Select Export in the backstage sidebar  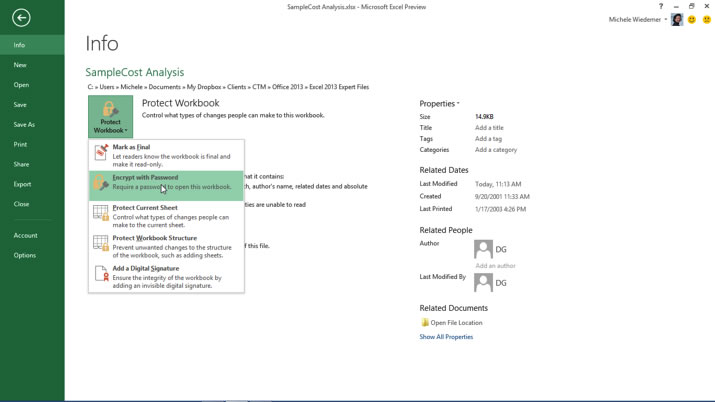coord(22,184)
